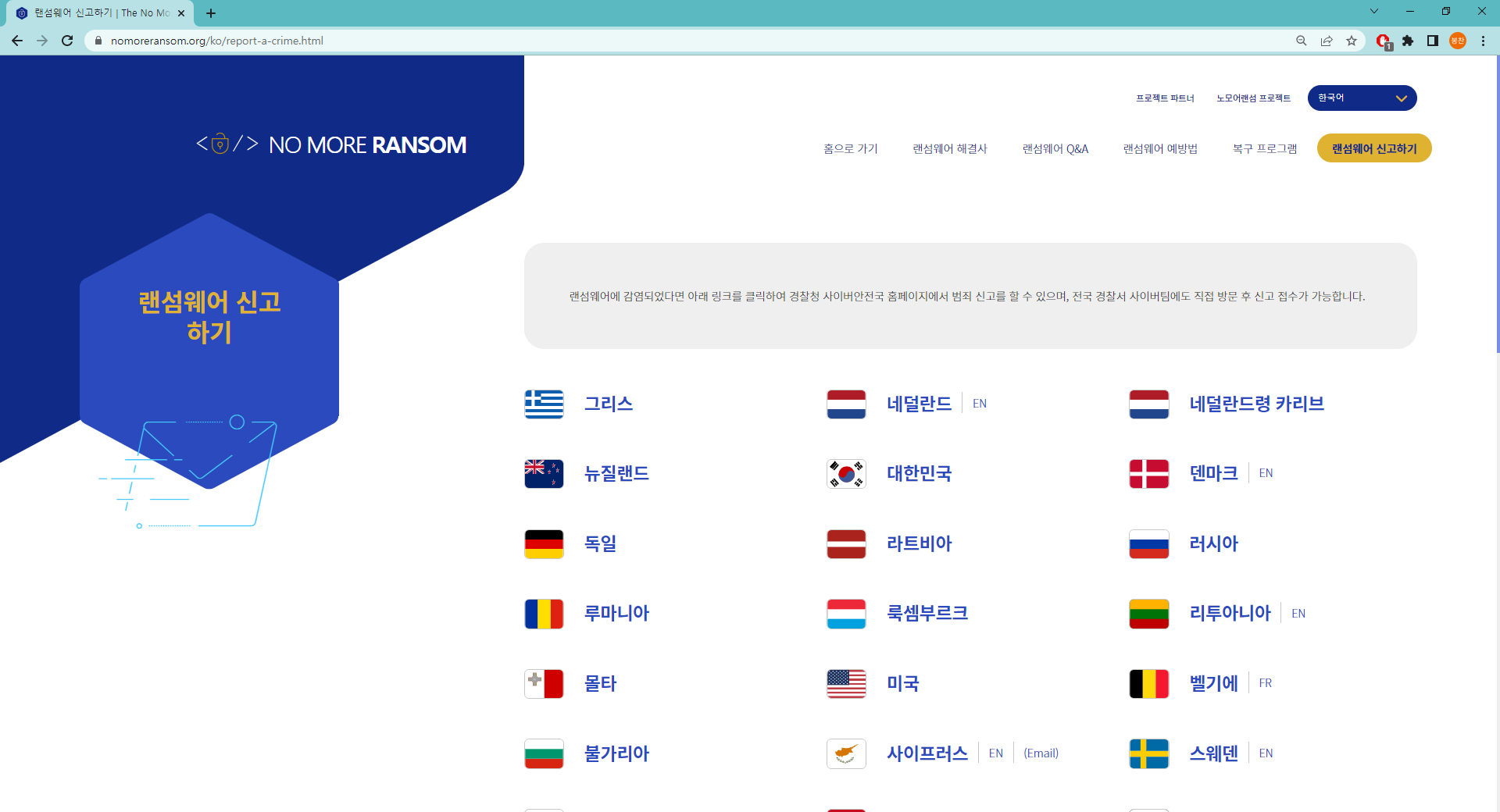This screenshot has width=1500, height=812.
Task: Click the Belgium flag icon
Action: pos(1148,683)
